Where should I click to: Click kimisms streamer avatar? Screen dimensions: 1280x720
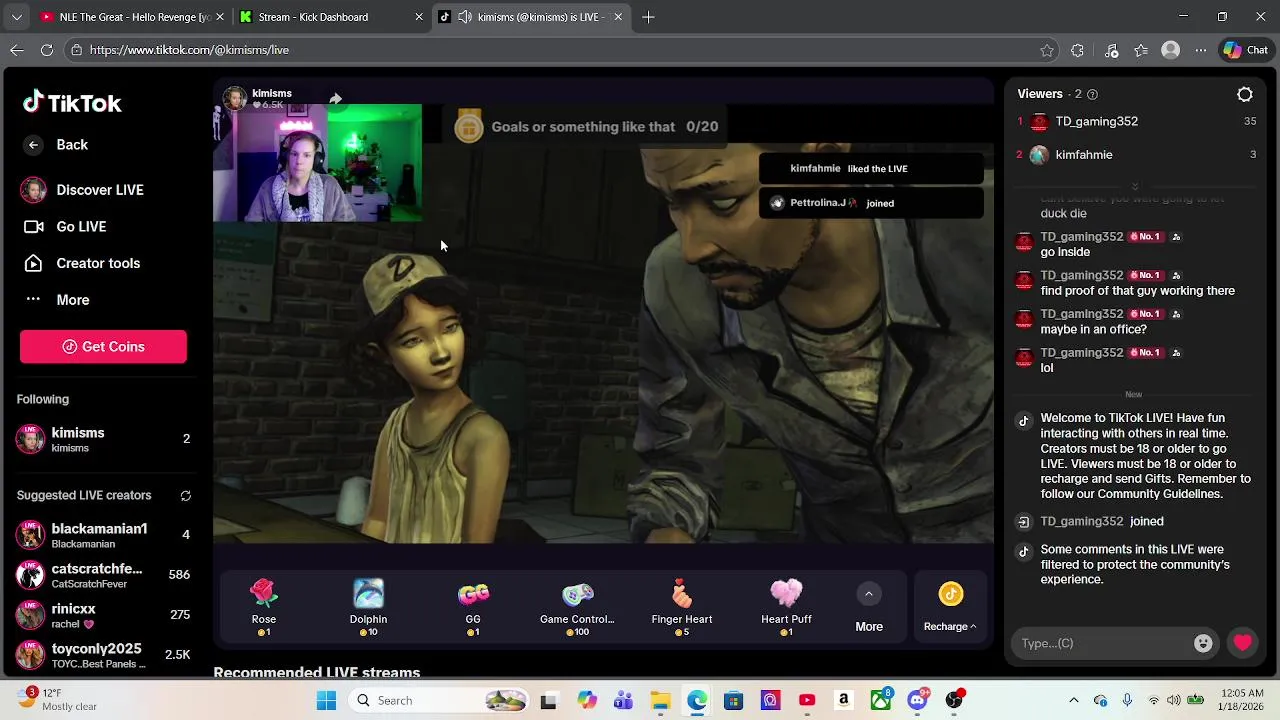[234, 98]
